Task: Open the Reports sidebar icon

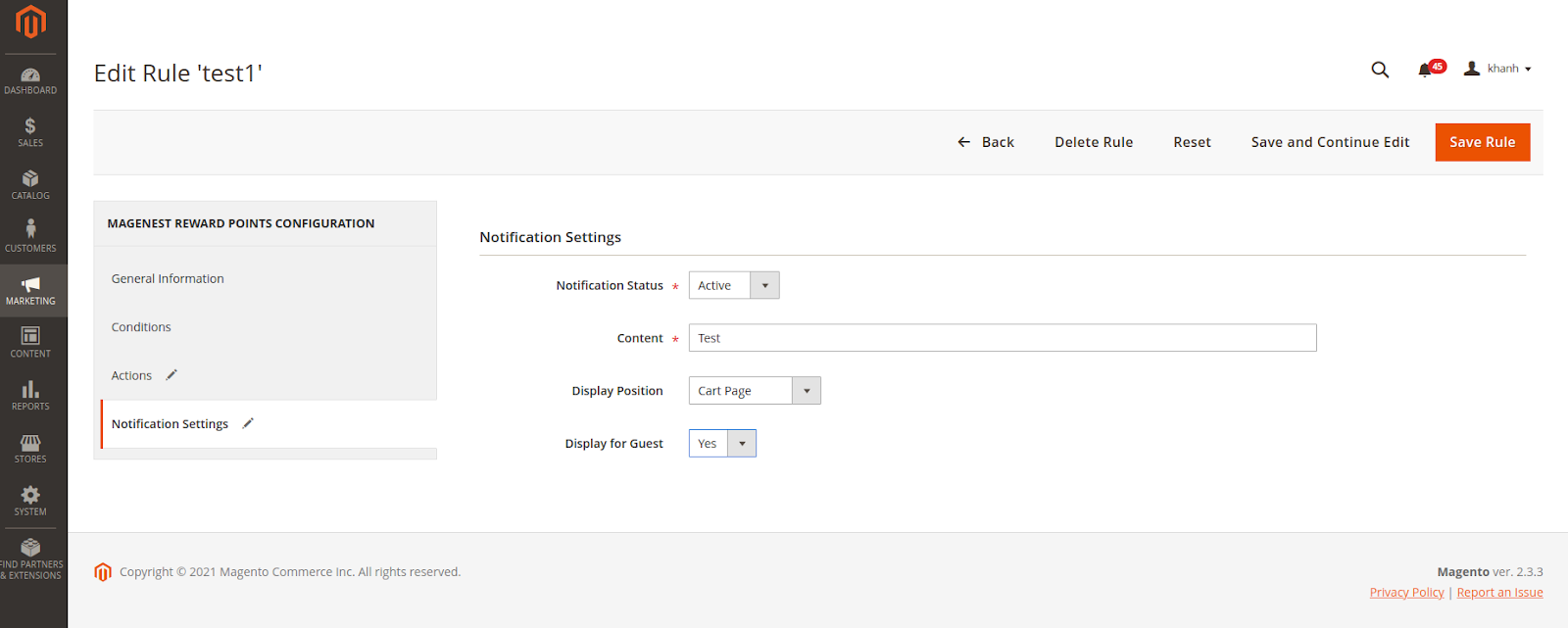Action: [x=30, y=395]
